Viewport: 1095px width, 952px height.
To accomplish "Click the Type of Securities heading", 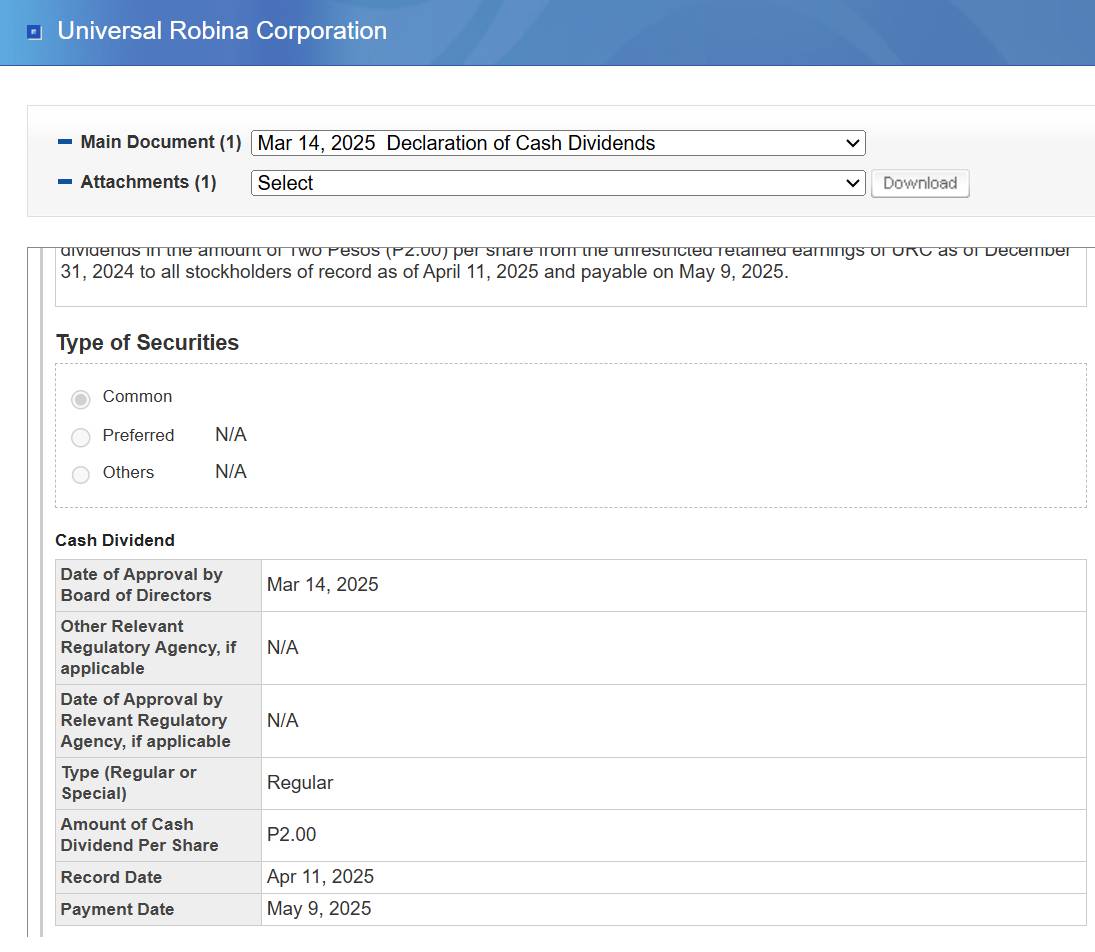I will click(147, 342).
